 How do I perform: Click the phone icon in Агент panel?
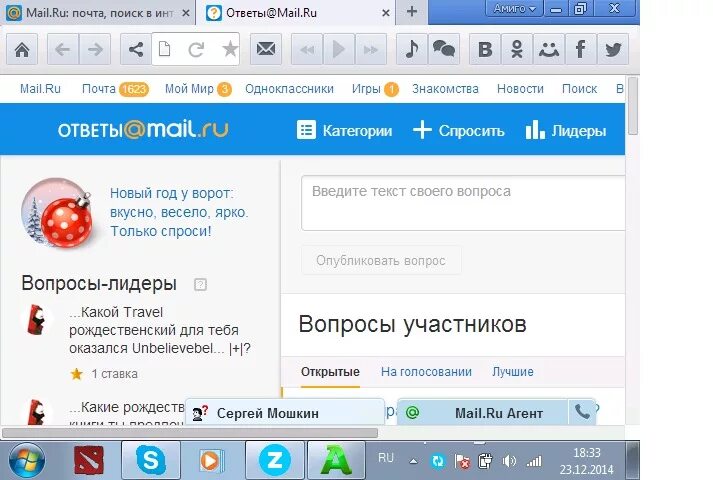tap(582, 412)
